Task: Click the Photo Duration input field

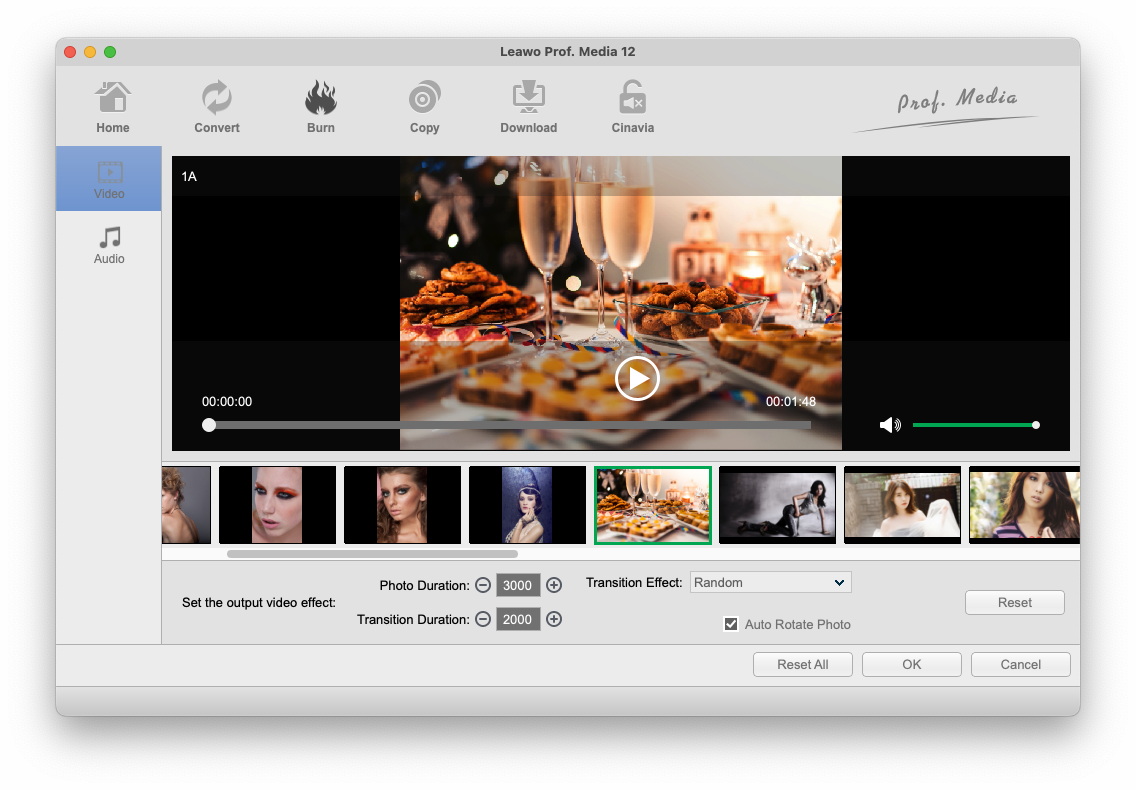Action: pos(518,585)
